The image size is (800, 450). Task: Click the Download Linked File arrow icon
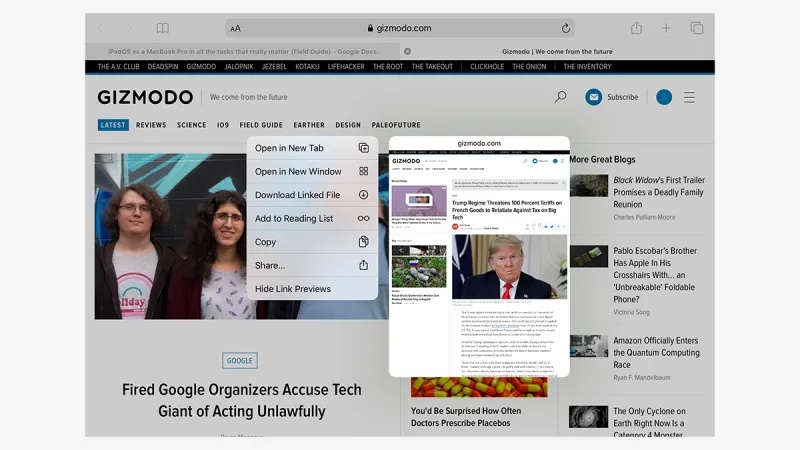click(363, 195)
